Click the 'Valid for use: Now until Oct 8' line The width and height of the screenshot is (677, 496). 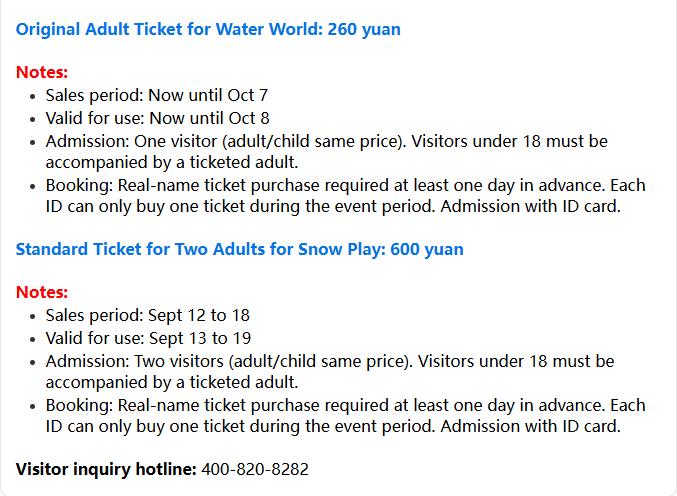(x=158, y=118)
